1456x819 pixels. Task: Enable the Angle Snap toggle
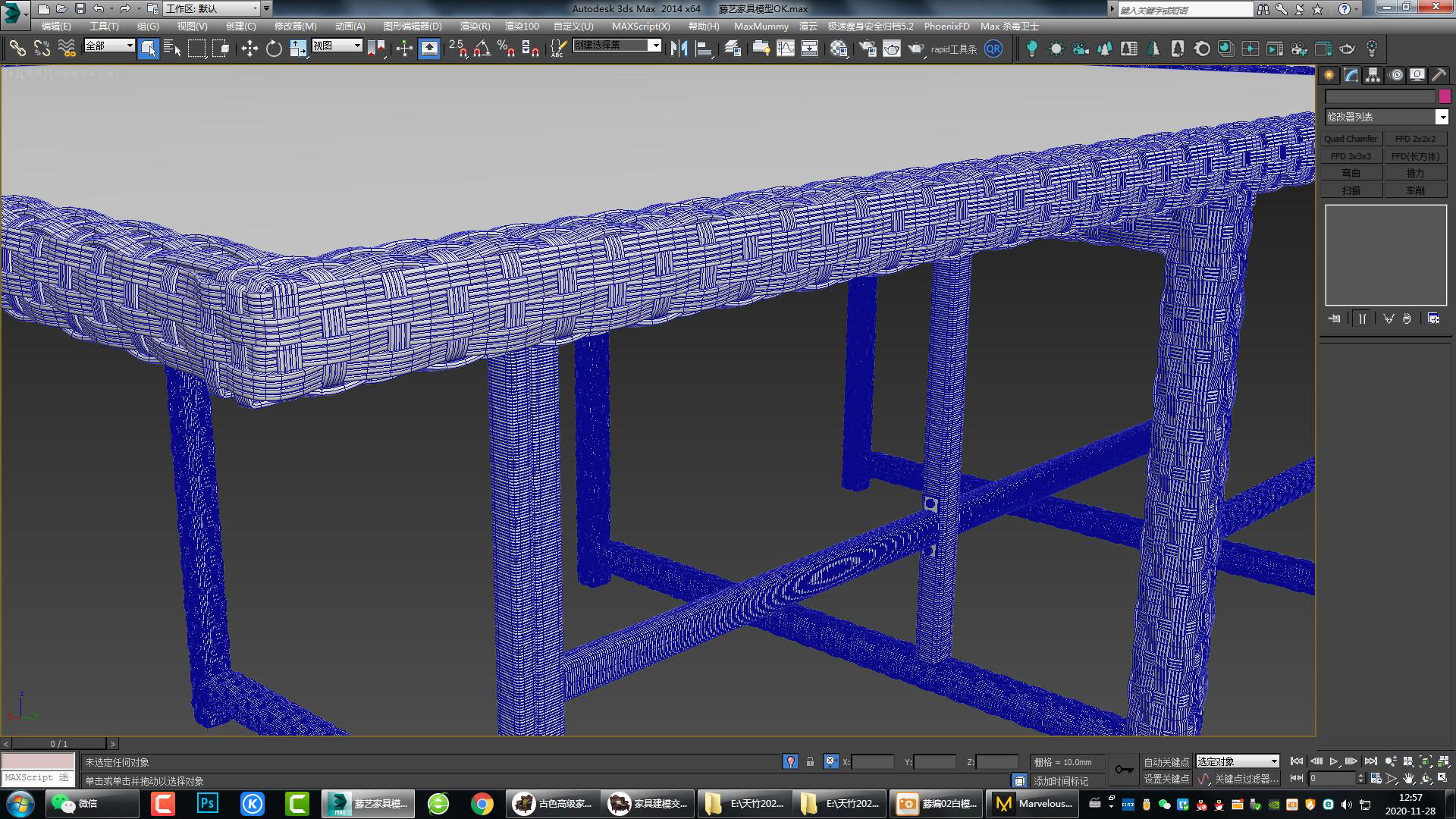point(481,48)
